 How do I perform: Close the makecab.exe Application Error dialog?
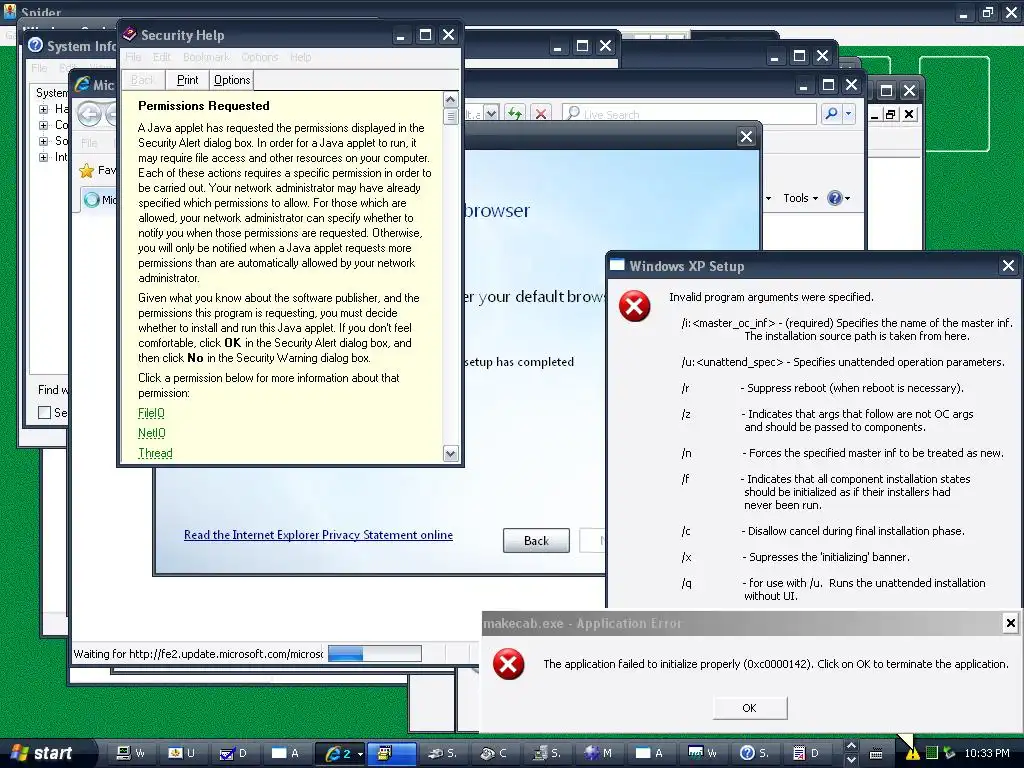(1010, 623)
